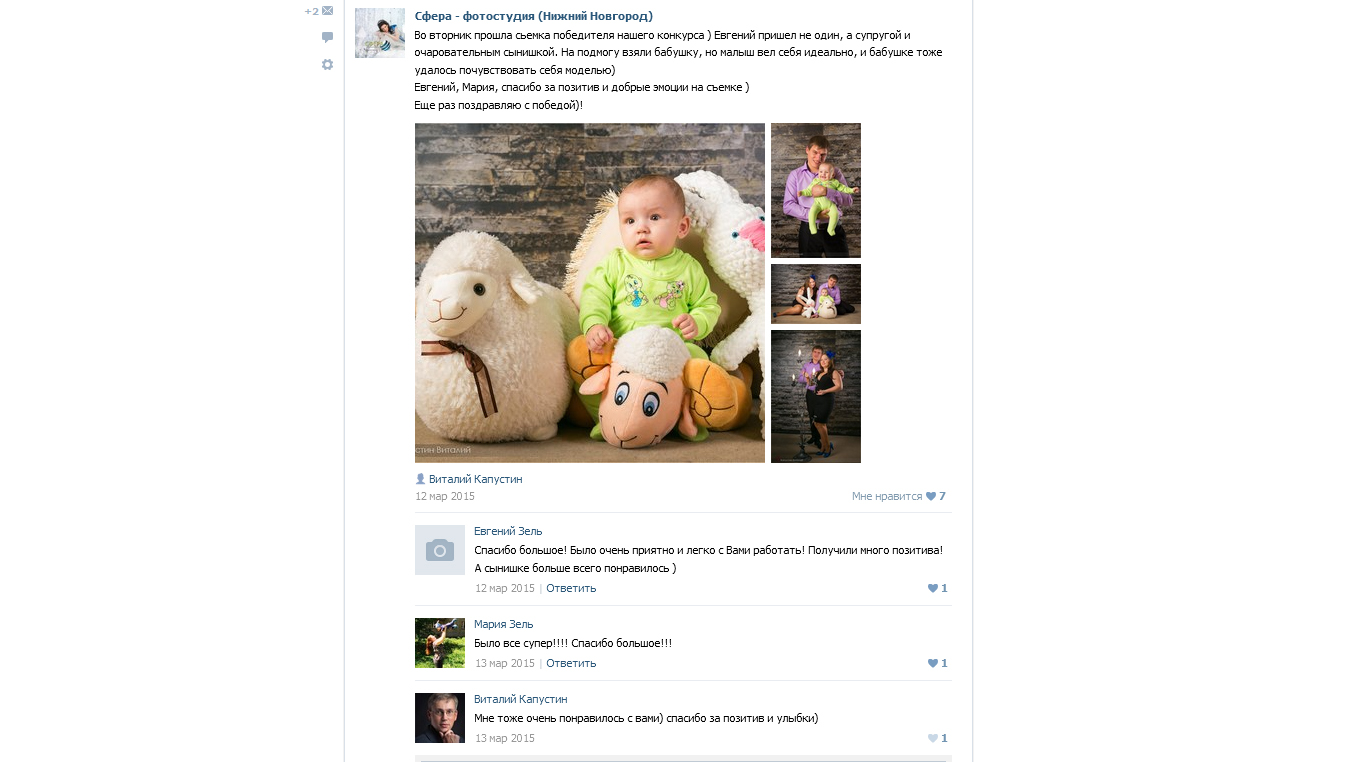Click heart on Виталий Капустин's comment
The image size is (1353, 762).
tap(933, 738)
